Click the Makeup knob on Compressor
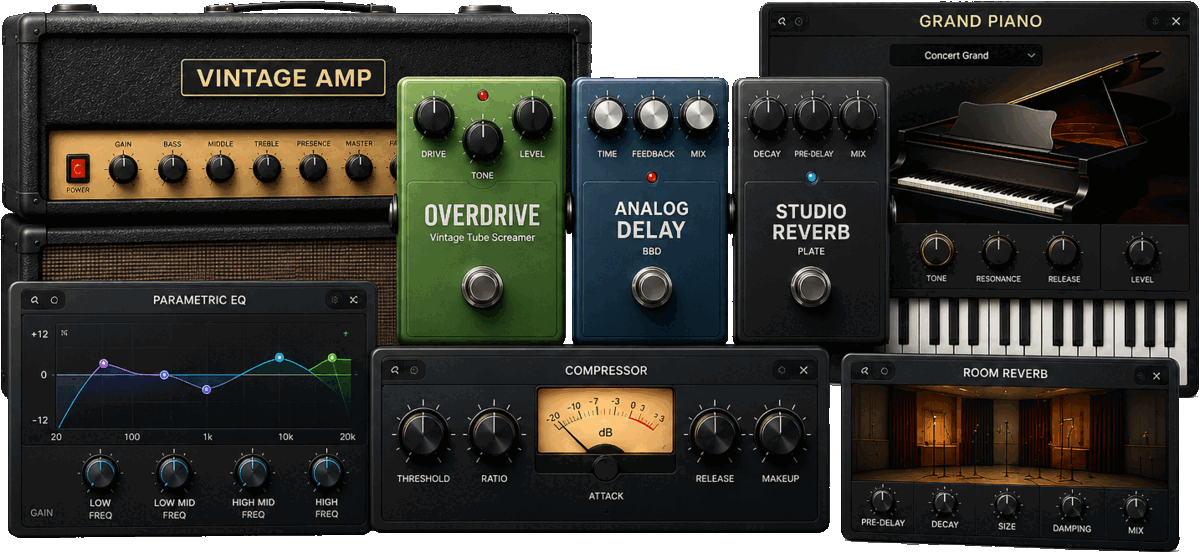The width and height of the screenshot is (1200, 553). tap(780, 434)
